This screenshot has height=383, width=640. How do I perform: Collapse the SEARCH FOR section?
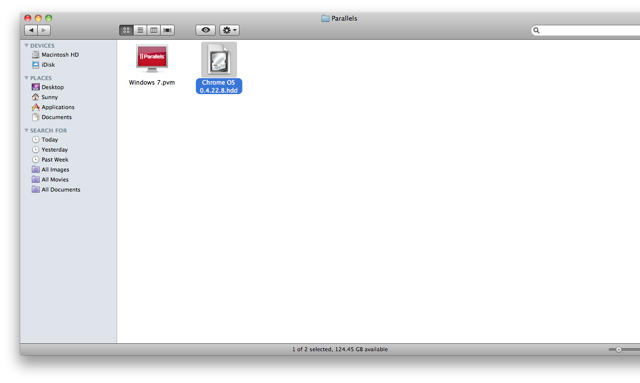(27, 130)
